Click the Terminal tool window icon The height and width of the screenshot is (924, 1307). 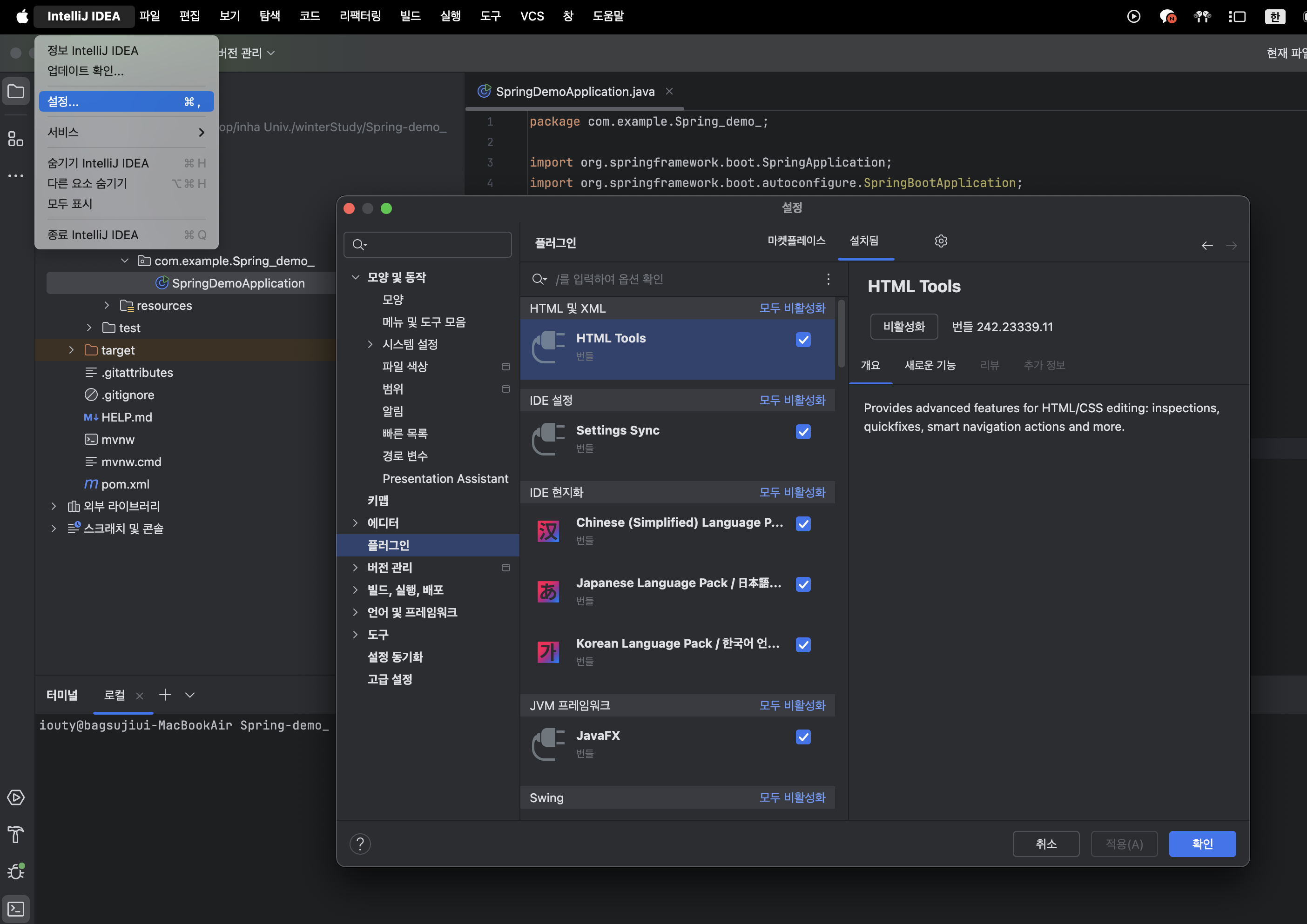pos(16,909)
